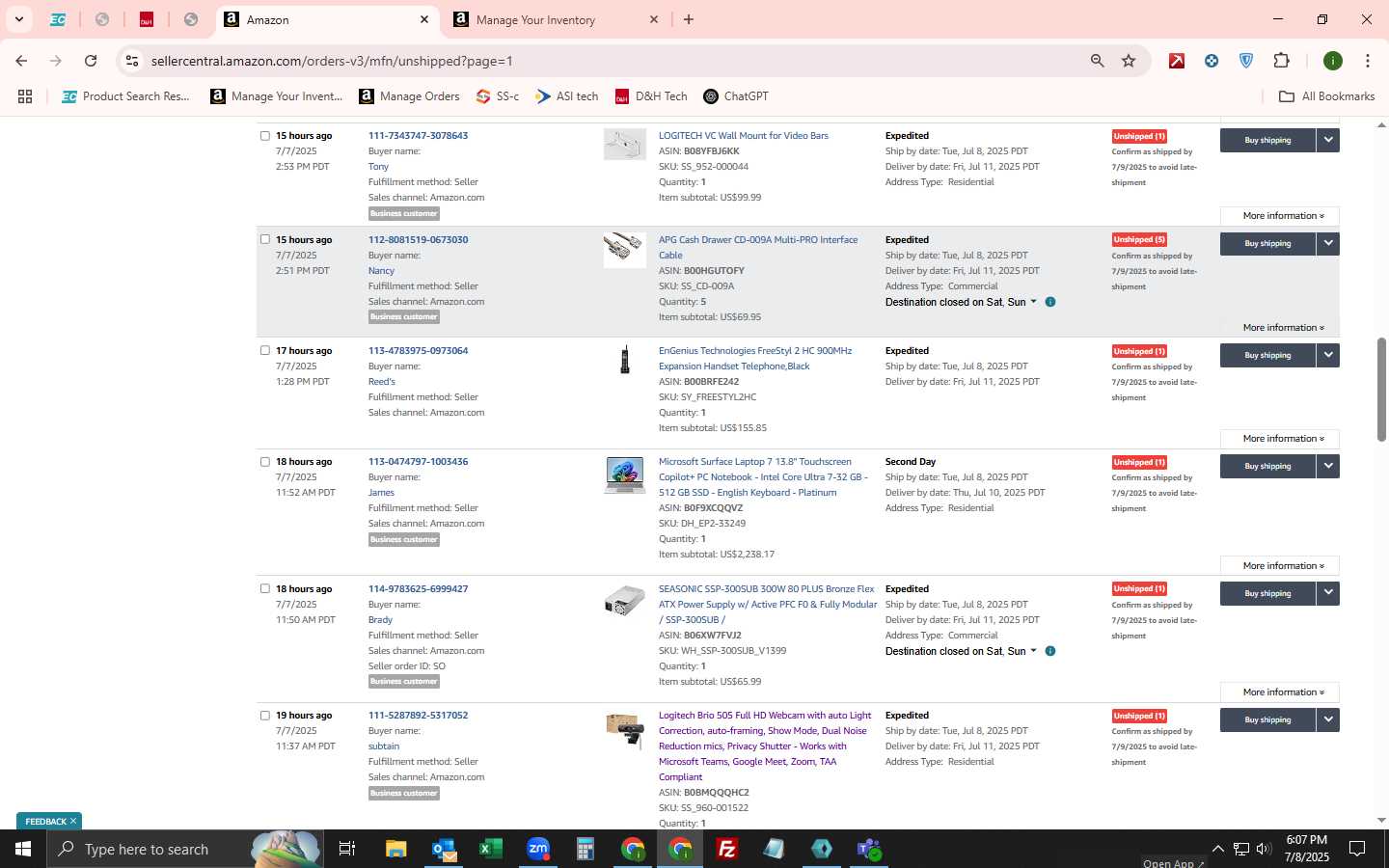
Task: Expand Buy shipping dropdown for subtain's order
Action: click(x=1328, y=719)
